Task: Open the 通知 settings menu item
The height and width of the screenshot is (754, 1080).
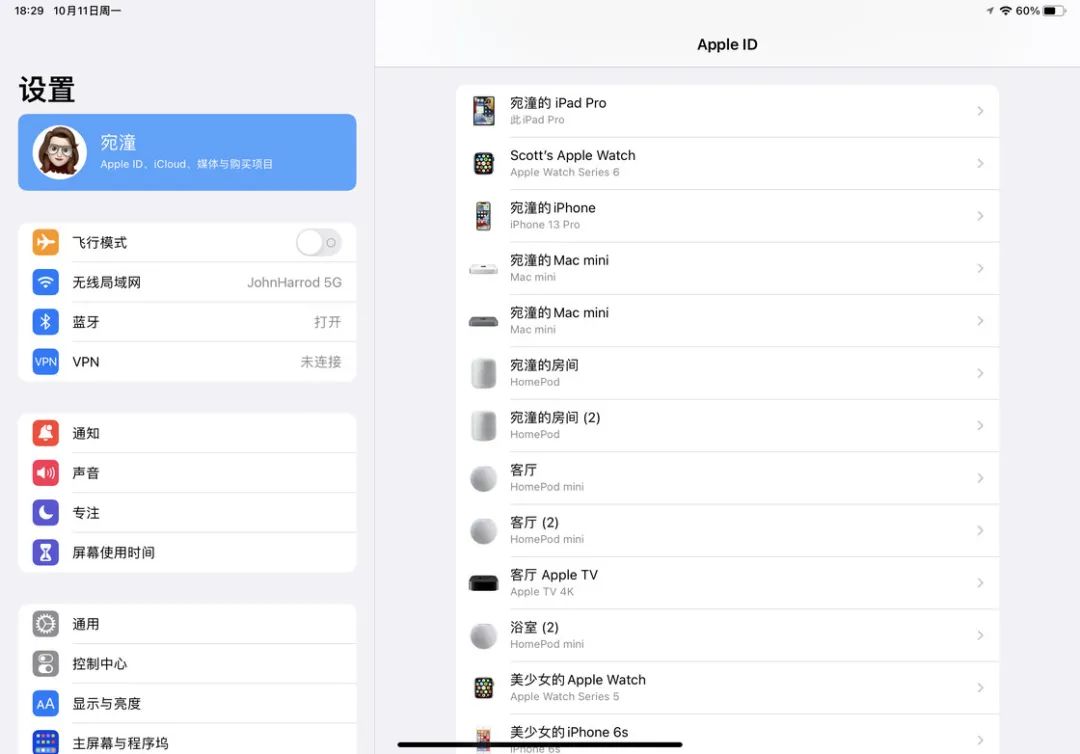Action: point(187,433)
